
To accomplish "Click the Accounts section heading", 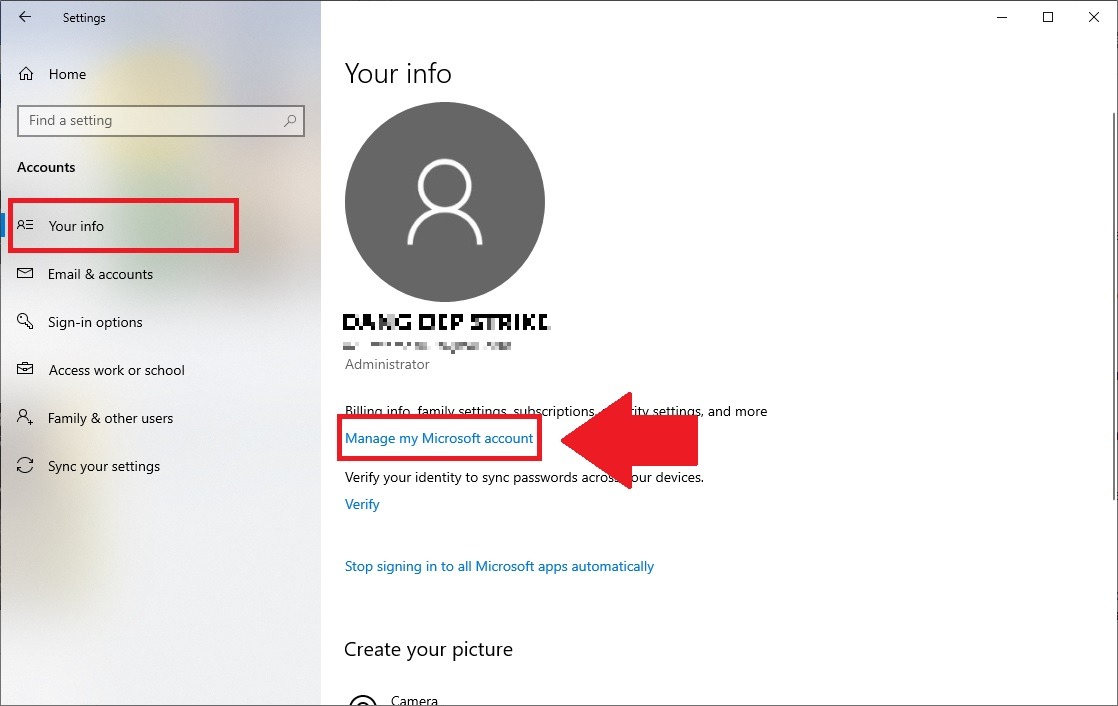I will click(46, 168).
